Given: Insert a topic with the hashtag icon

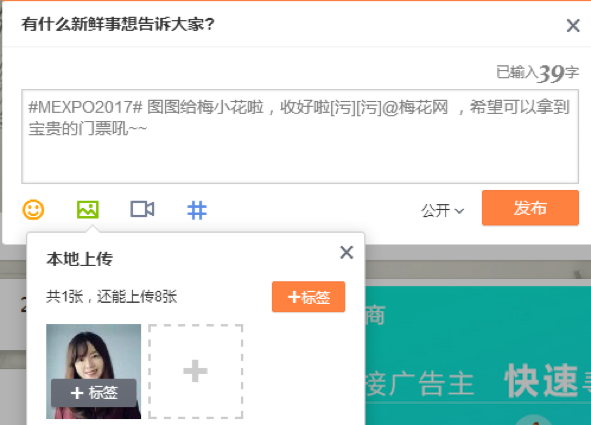Looking at the screenshot, I should [x=197, y=210].
